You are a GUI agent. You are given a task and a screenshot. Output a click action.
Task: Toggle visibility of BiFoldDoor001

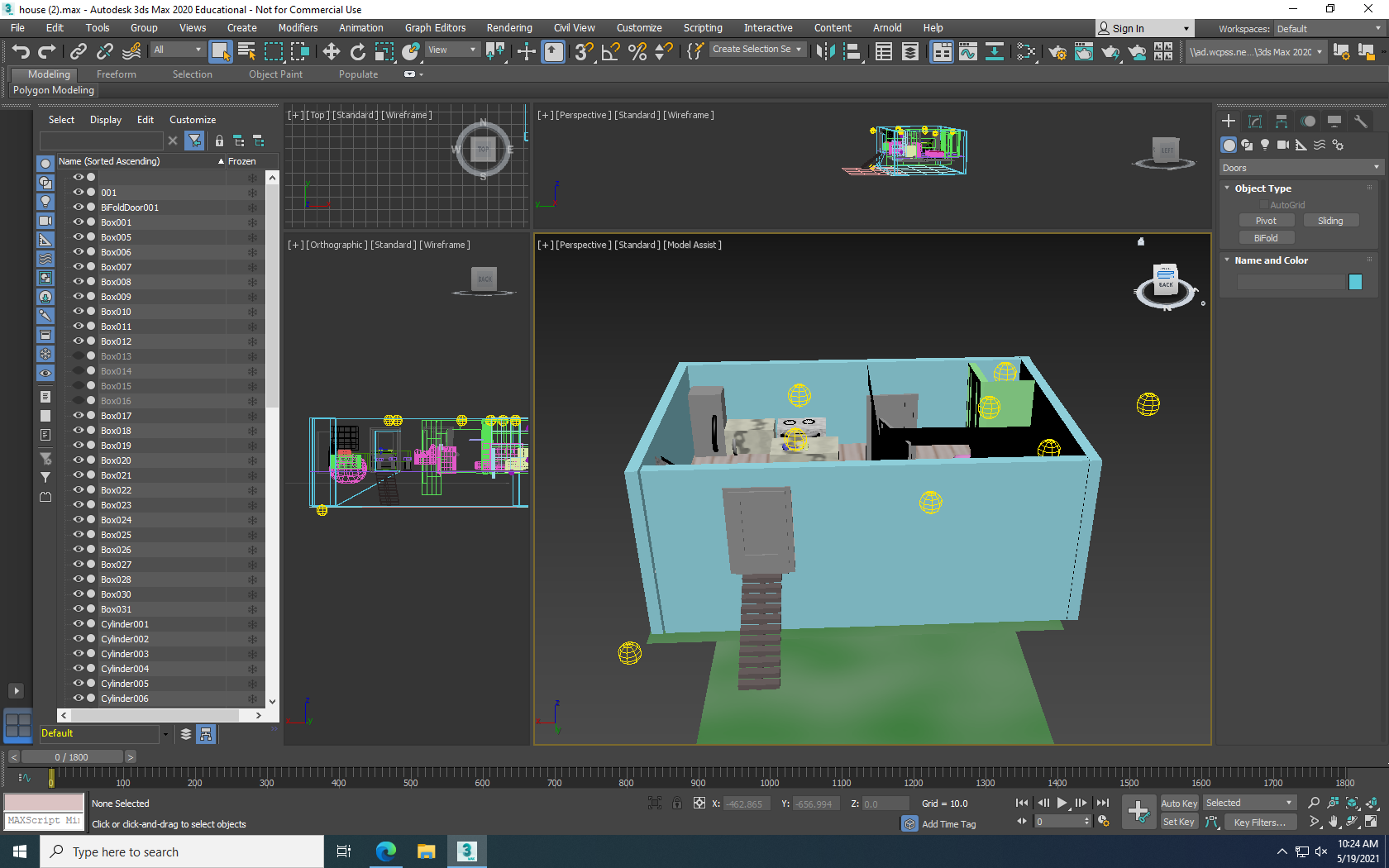click(x=79, y=207)
